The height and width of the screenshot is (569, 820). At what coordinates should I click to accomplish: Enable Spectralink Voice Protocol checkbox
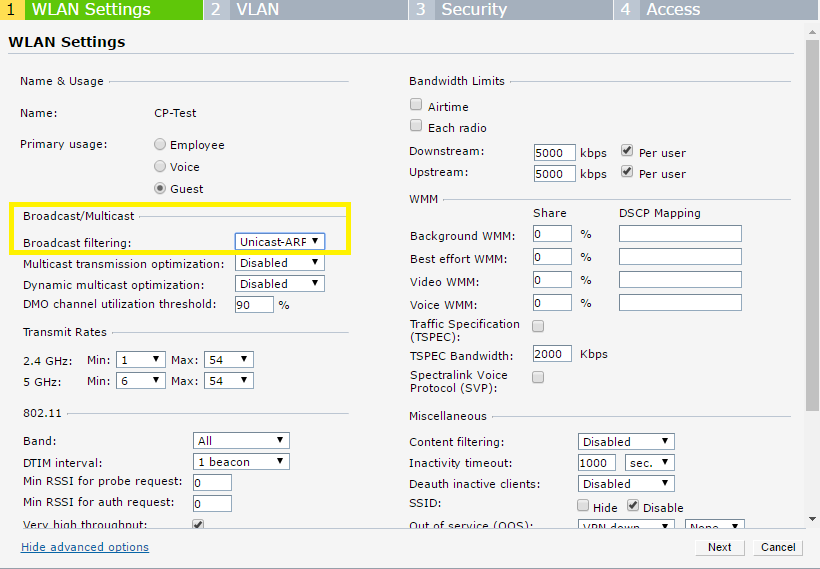538,377
